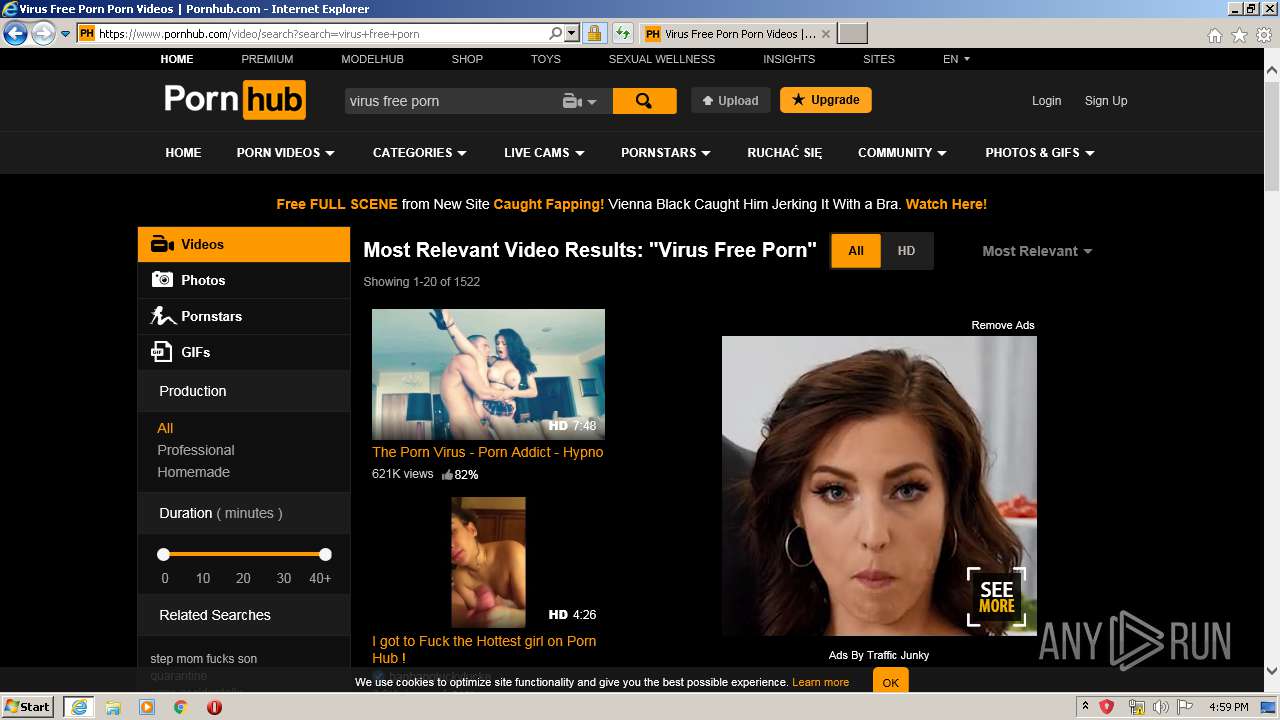This screenshot has width=1280, height=720.
Task: Click the volume speaker tray icon
Action: (1161, 707)
